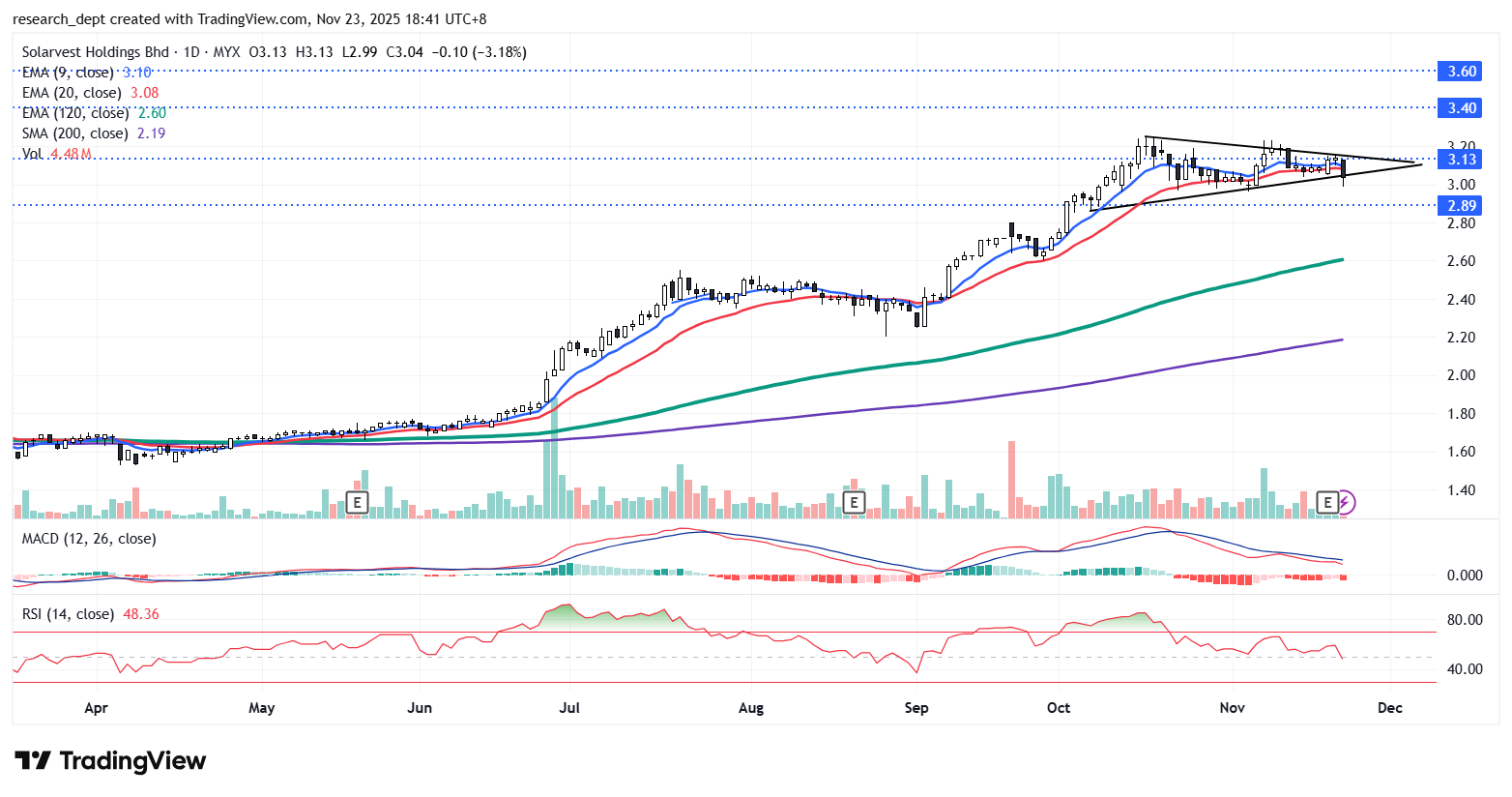Click the earnings E marker in May

(358, 502)
